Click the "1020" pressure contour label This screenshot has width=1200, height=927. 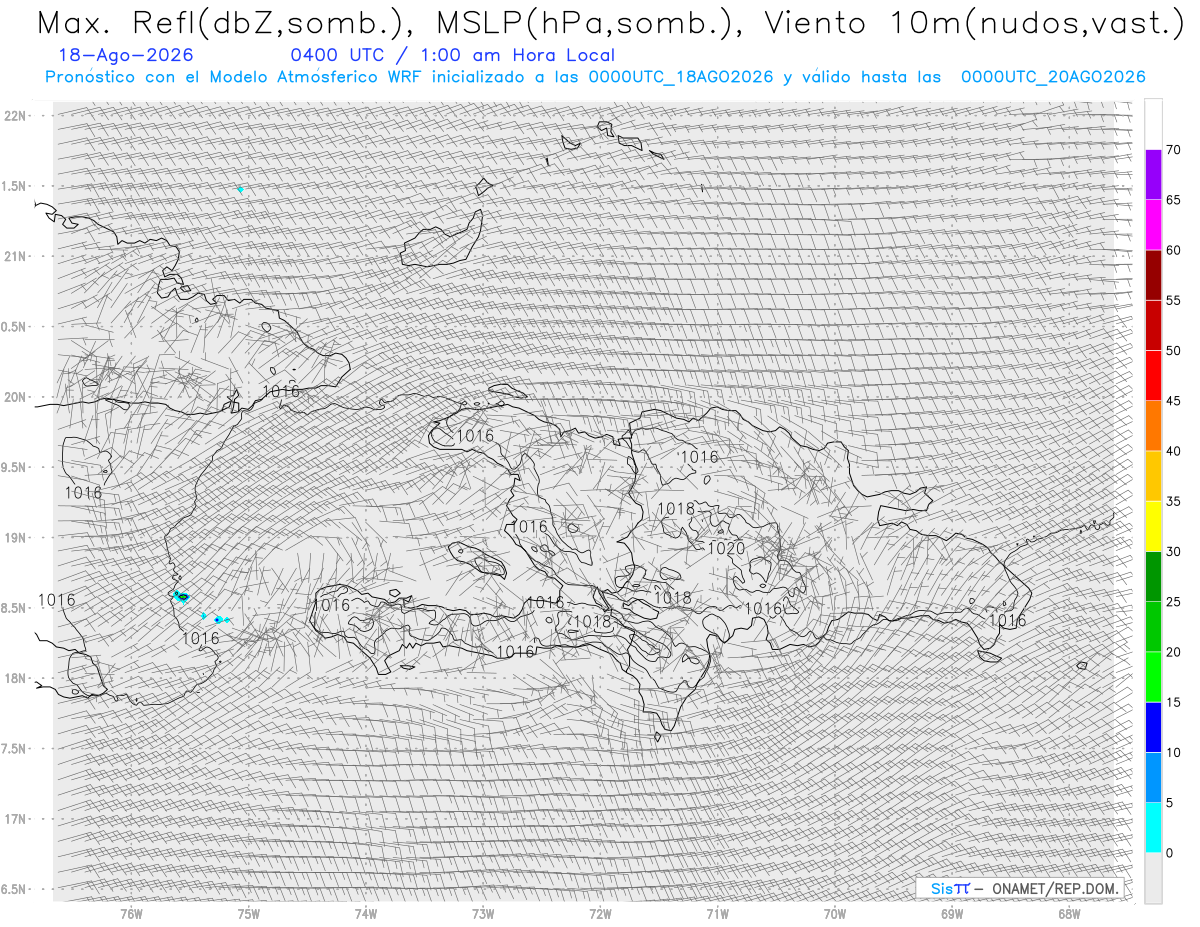tap(726, 548)
